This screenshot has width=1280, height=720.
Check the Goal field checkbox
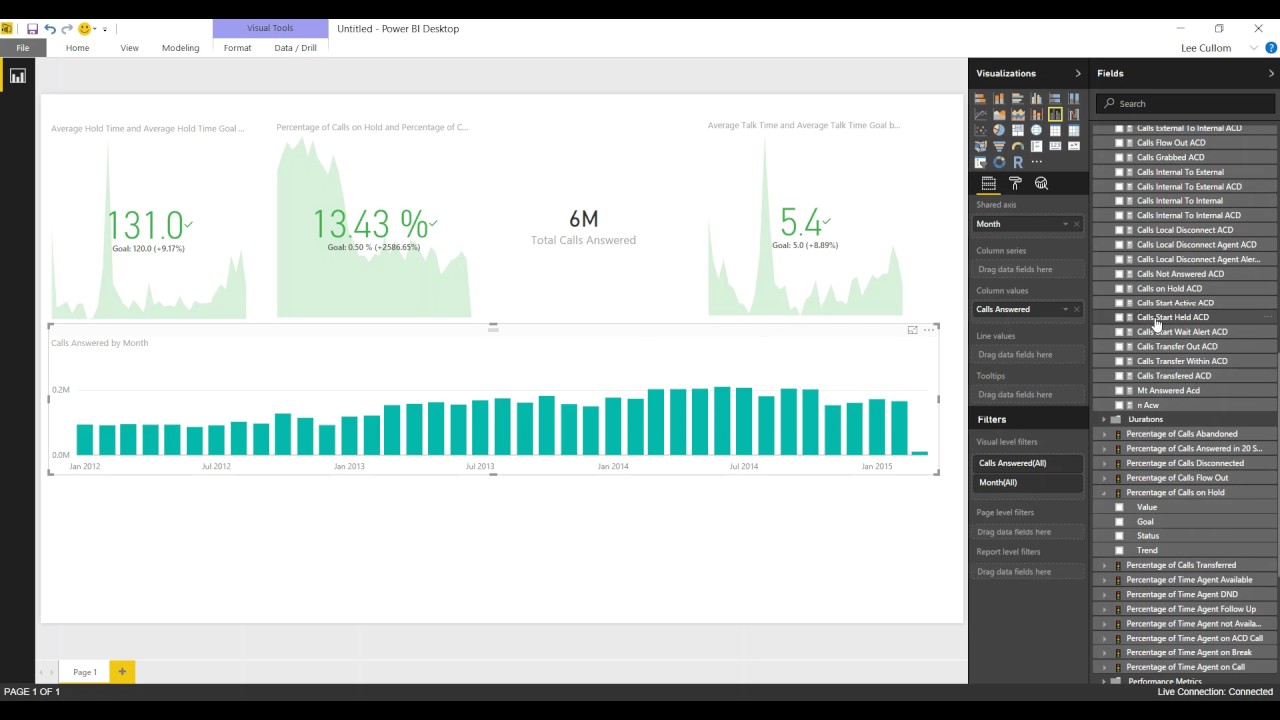[1119, 521]
